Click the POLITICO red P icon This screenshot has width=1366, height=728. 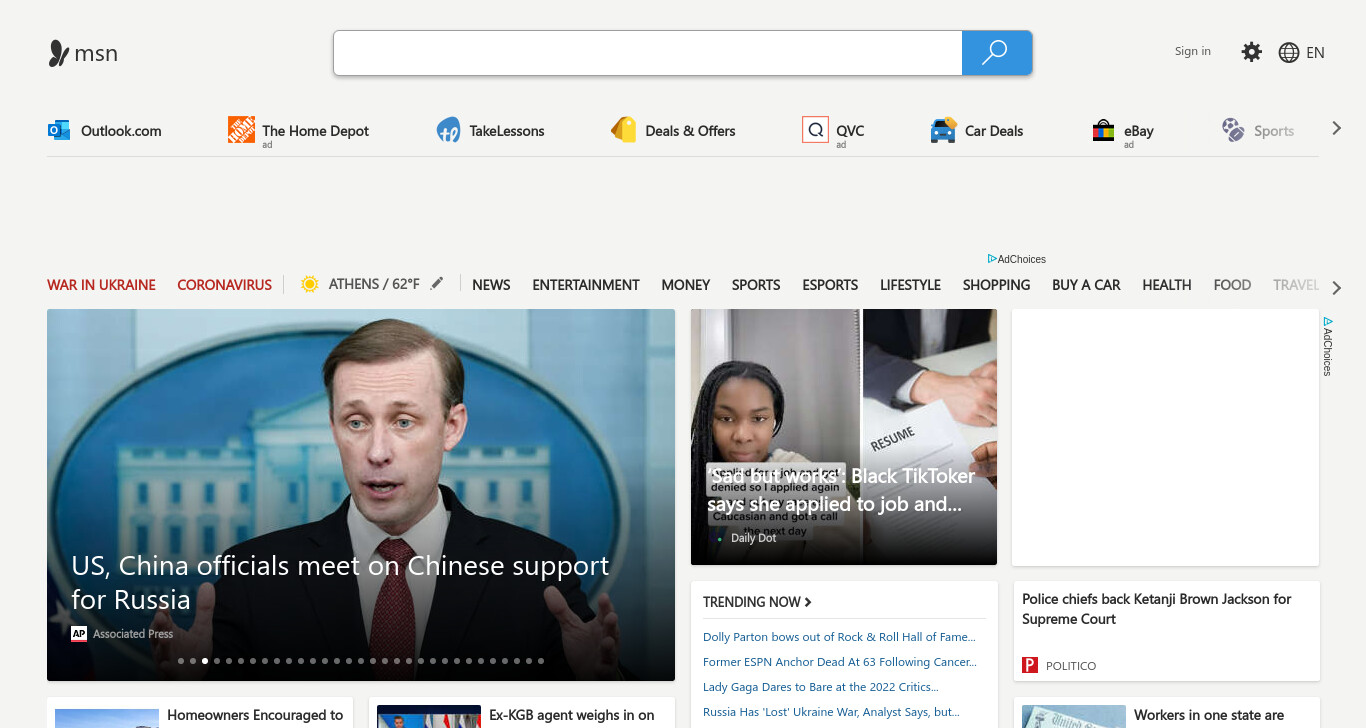click(x=1030, y=665)
